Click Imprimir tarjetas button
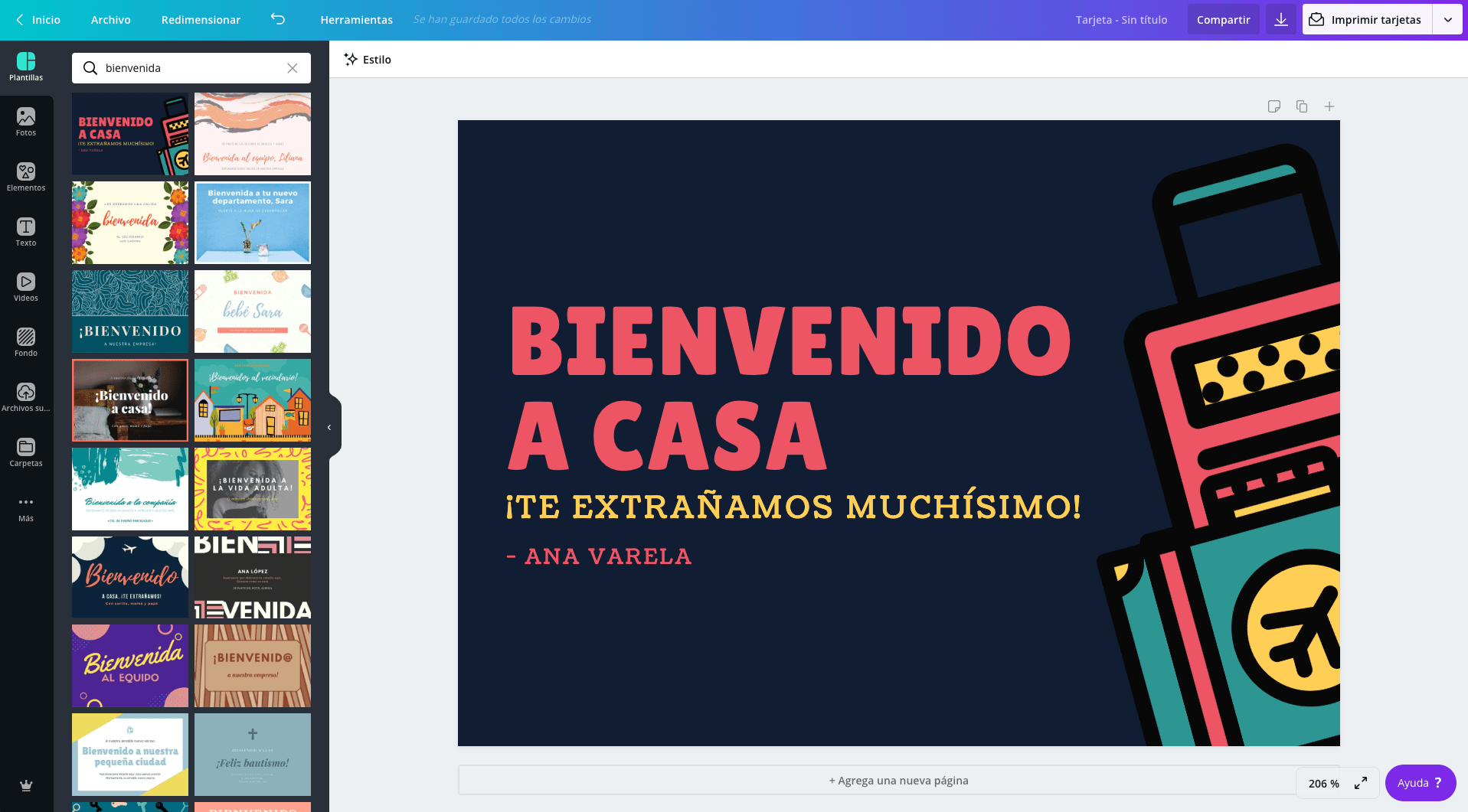 pos(1368,20)
